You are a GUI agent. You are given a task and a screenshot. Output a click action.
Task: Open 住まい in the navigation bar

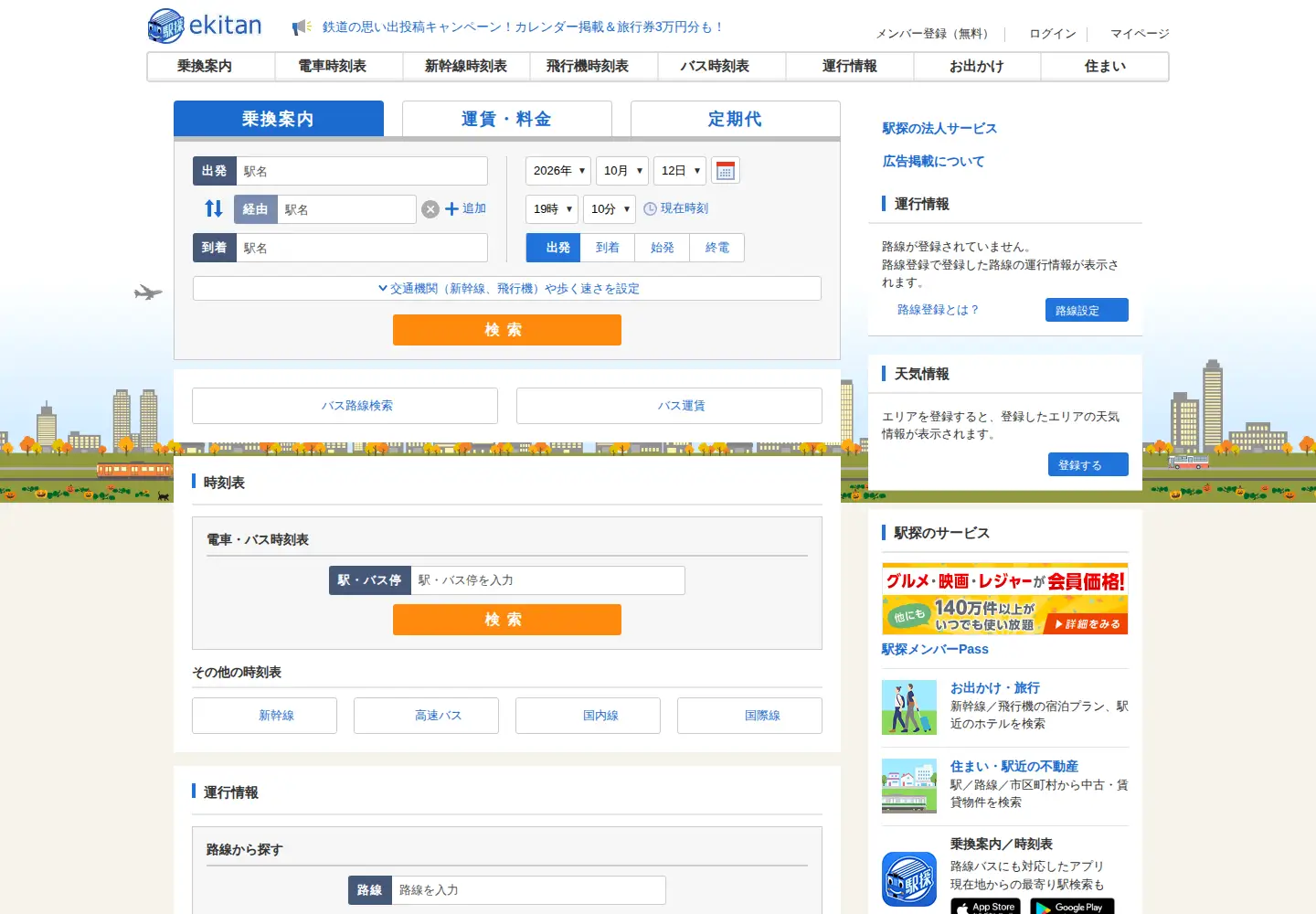[1105, 67]
